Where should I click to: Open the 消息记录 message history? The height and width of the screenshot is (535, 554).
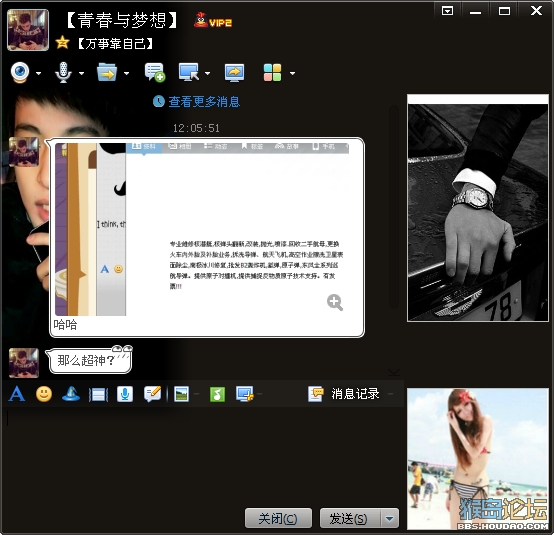coord(344,394)
